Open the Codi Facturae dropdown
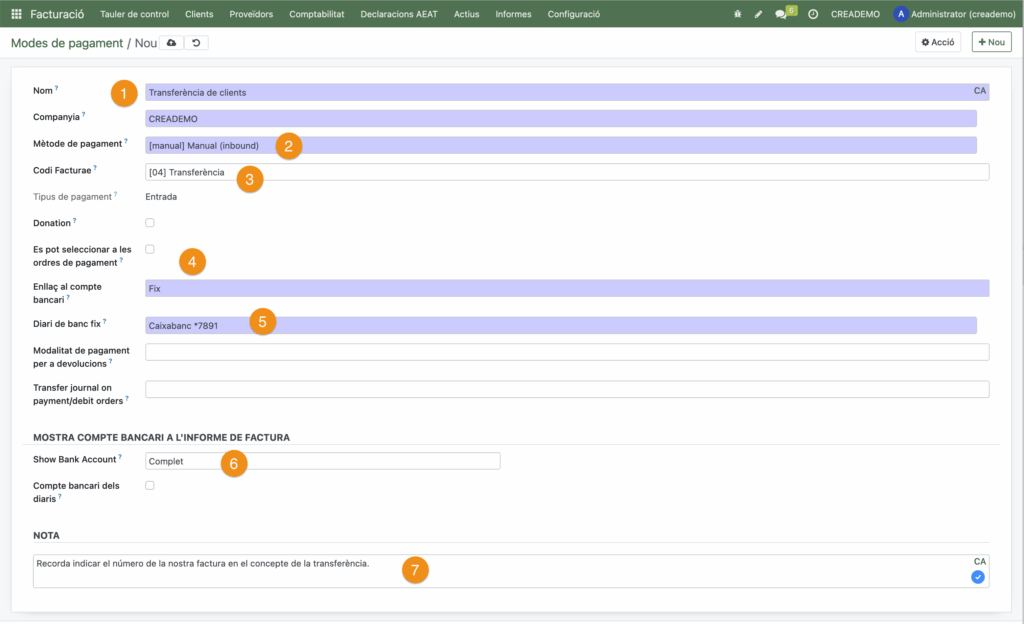Viewport: 1024px width, 624px height. click(x=566, y=172)
